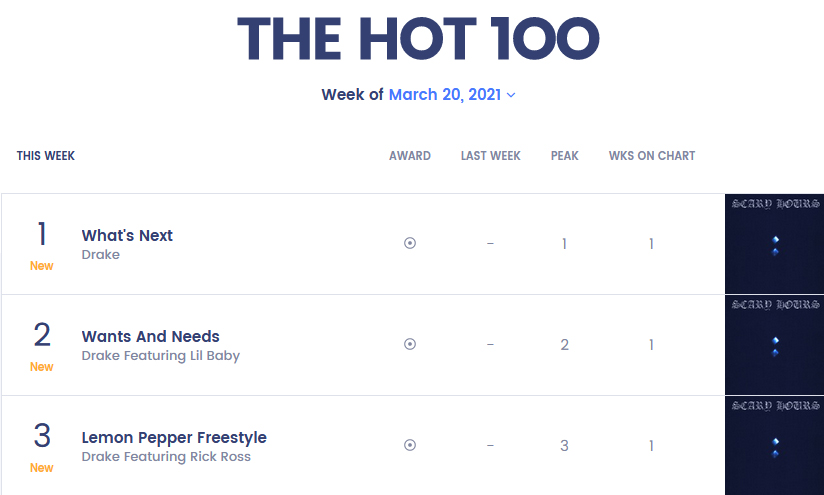Screen dimensions: 824x495
Task: Open Scary Hours cover for What's Next
Action: click(774, 243)
